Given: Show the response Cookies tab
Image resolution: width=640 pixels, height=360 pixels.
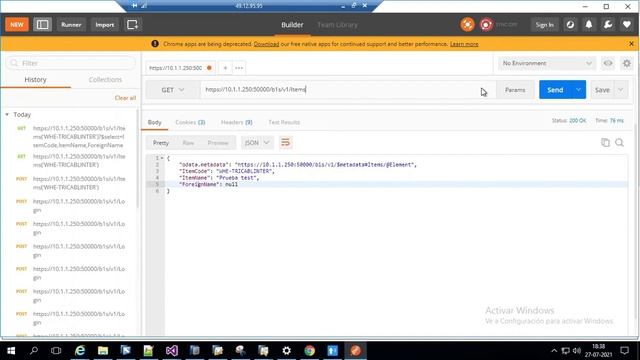Looking at the screenshot, I should click(190, 122).
